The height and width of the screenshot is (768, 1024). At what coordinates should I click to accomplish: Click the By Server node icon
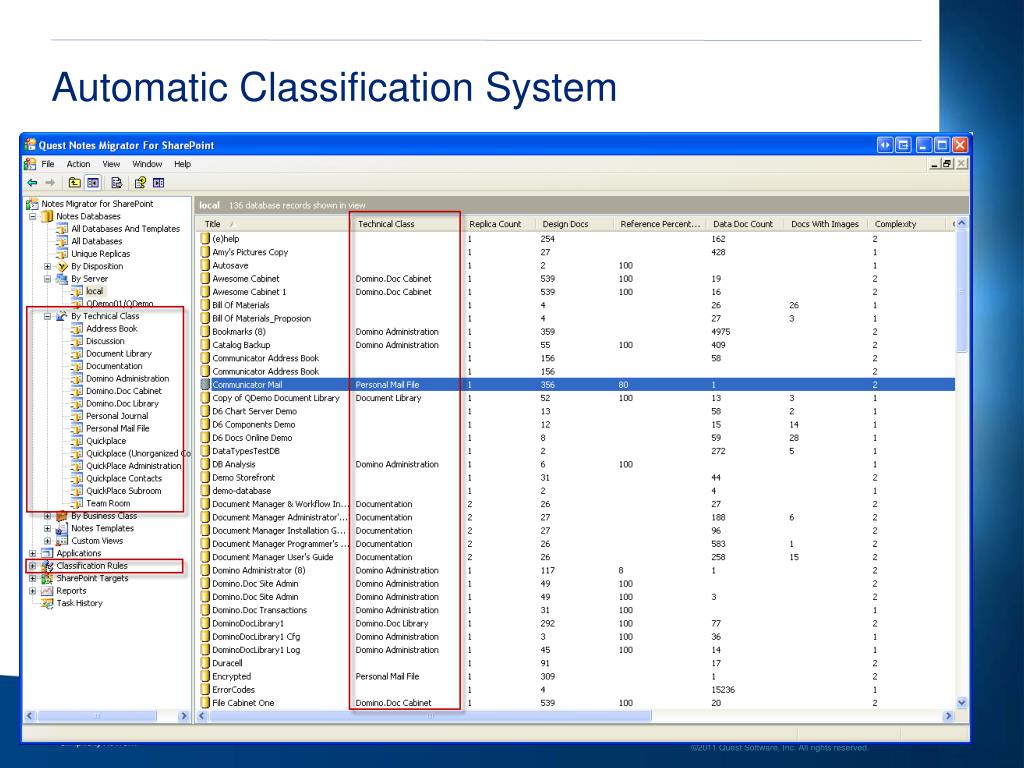coord(62,279)
